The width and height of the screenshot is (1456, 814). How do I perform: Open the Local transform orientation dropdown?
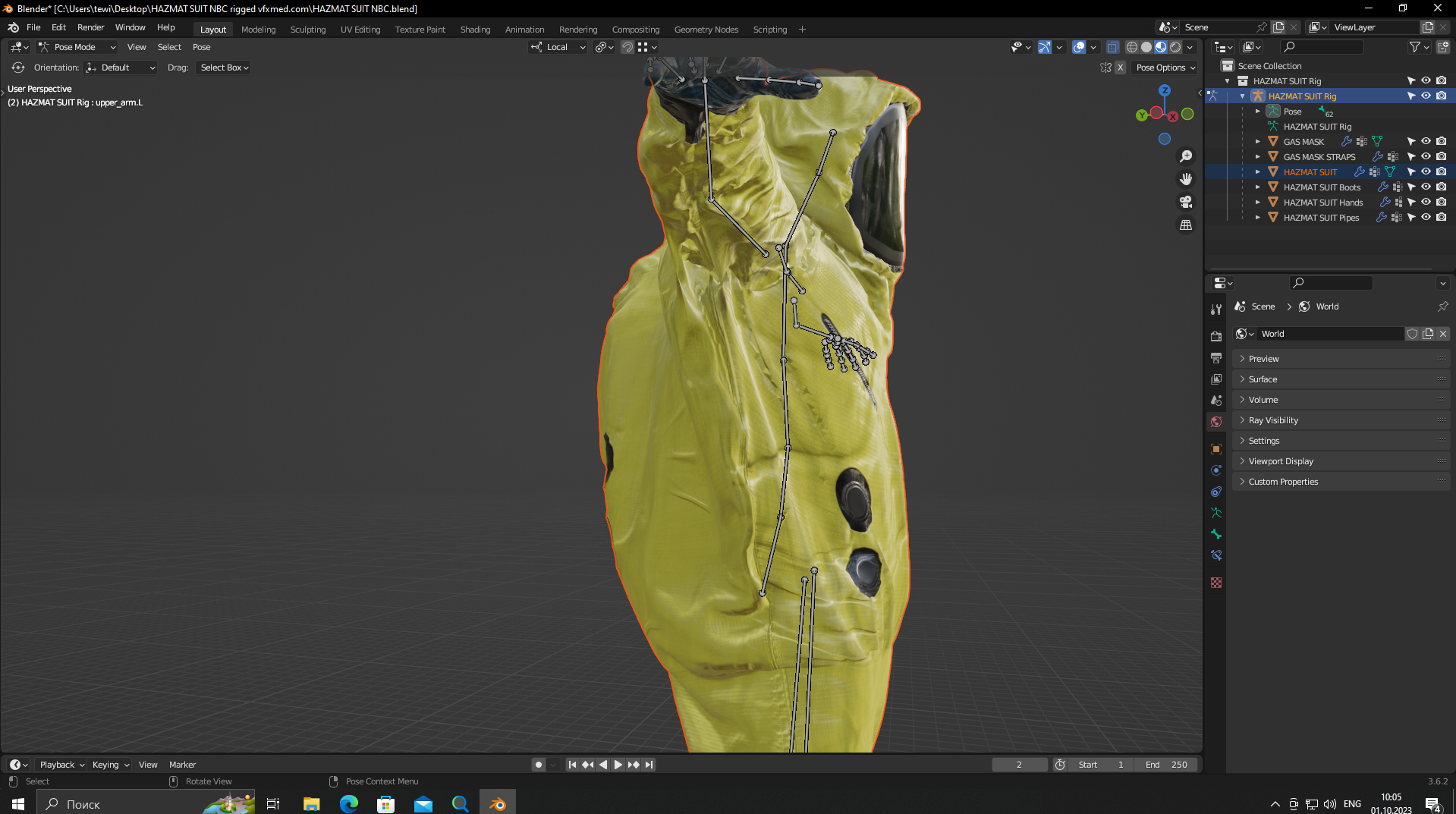point(558,47)
